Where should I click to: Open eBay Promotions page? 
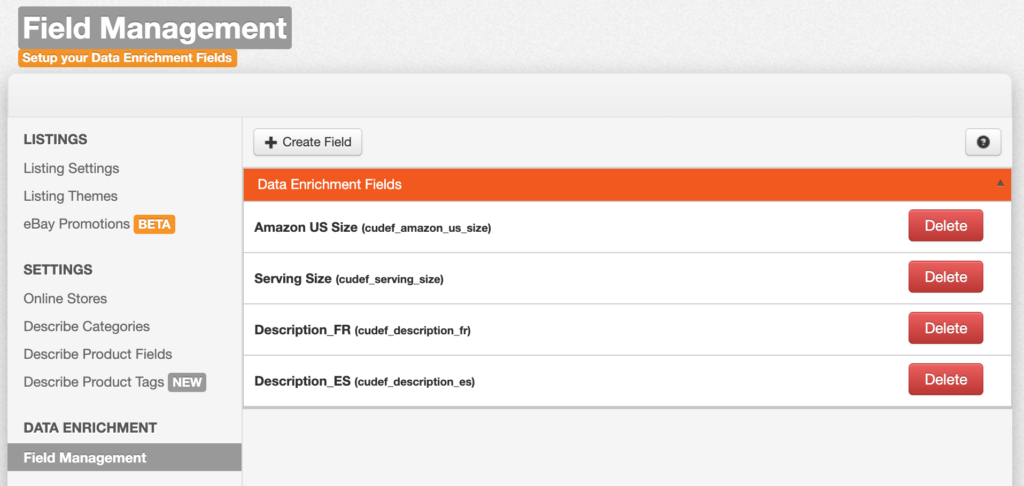tap(76, 224)
